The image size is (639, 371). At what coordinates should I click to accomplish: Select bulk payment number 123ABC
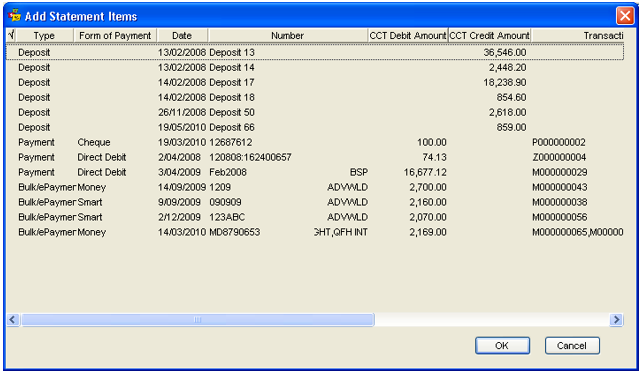(315, 217)
